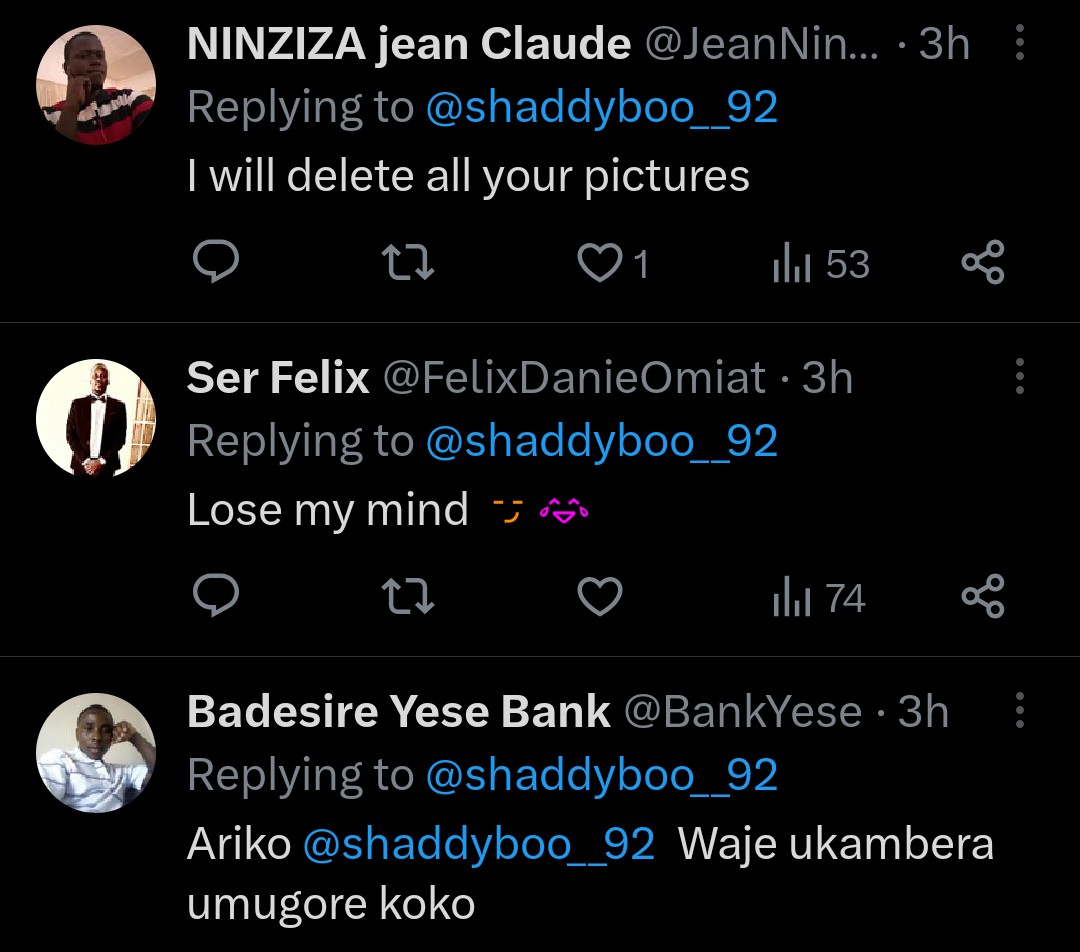Image resolution: width=1080 pixels, height=952 pixels.
Task: Like Ser Felix's "Lose my mind" tweet
Action: pos(601,598)
